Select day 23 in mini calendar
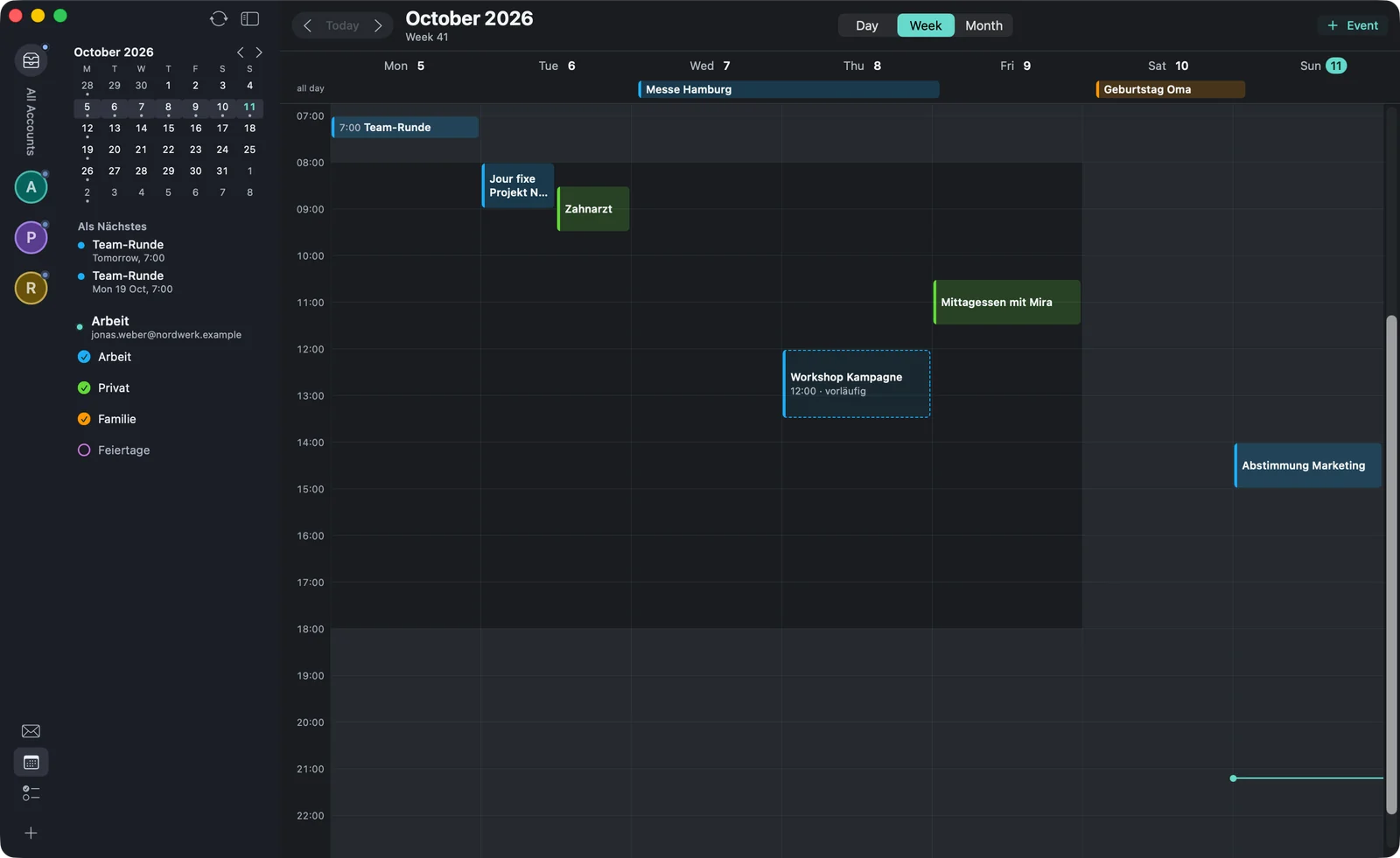The image size is (1400, 858). pyautogui.click(x=195, y=150)
